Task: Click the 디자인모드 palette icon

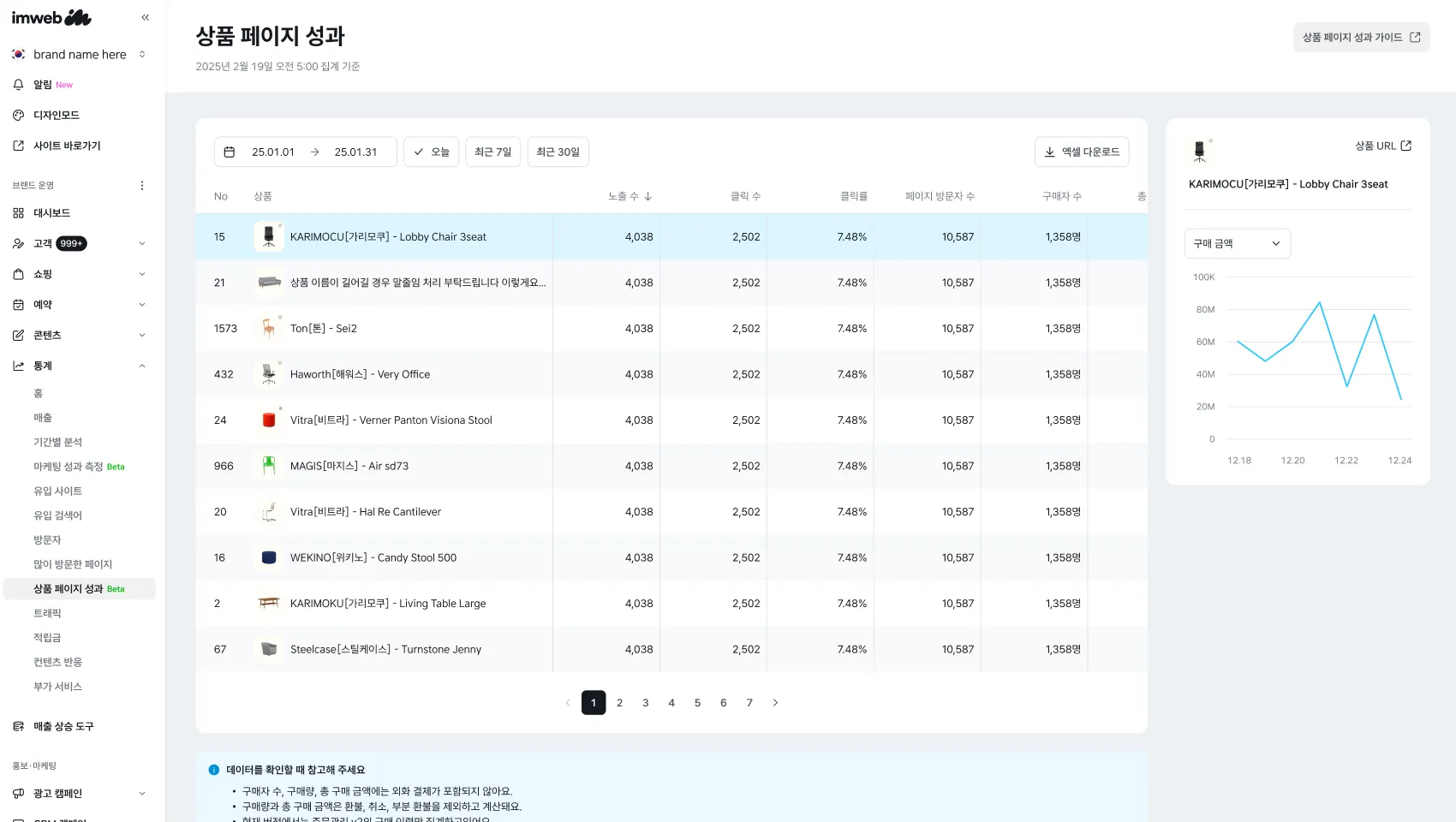Action: [x=18, y=115]
